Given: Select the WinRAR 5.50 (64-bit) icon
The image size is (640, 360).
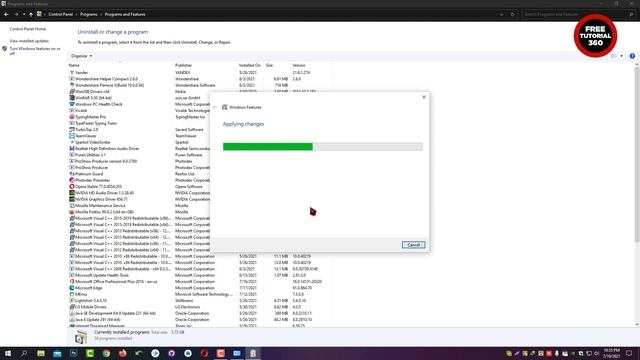Looking at the screenshot, I should (x=72, y=98).
